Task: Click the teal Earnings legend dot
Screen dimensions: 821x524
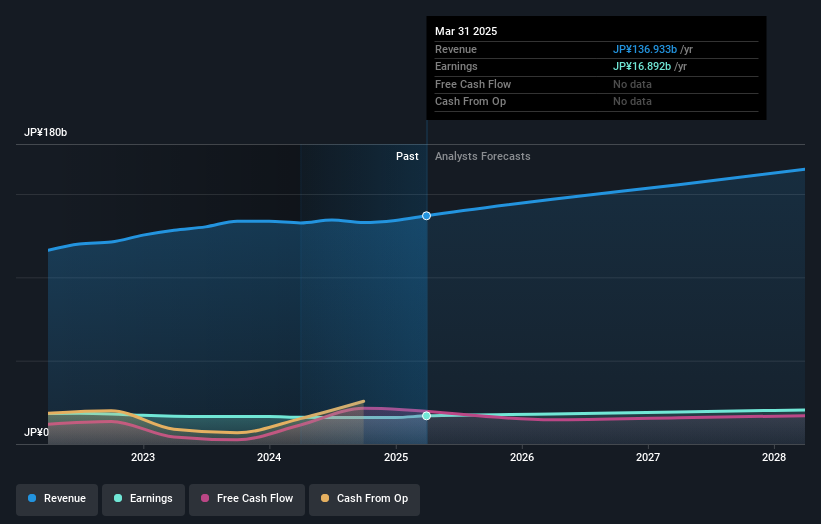Action: (x=118, y=498)
